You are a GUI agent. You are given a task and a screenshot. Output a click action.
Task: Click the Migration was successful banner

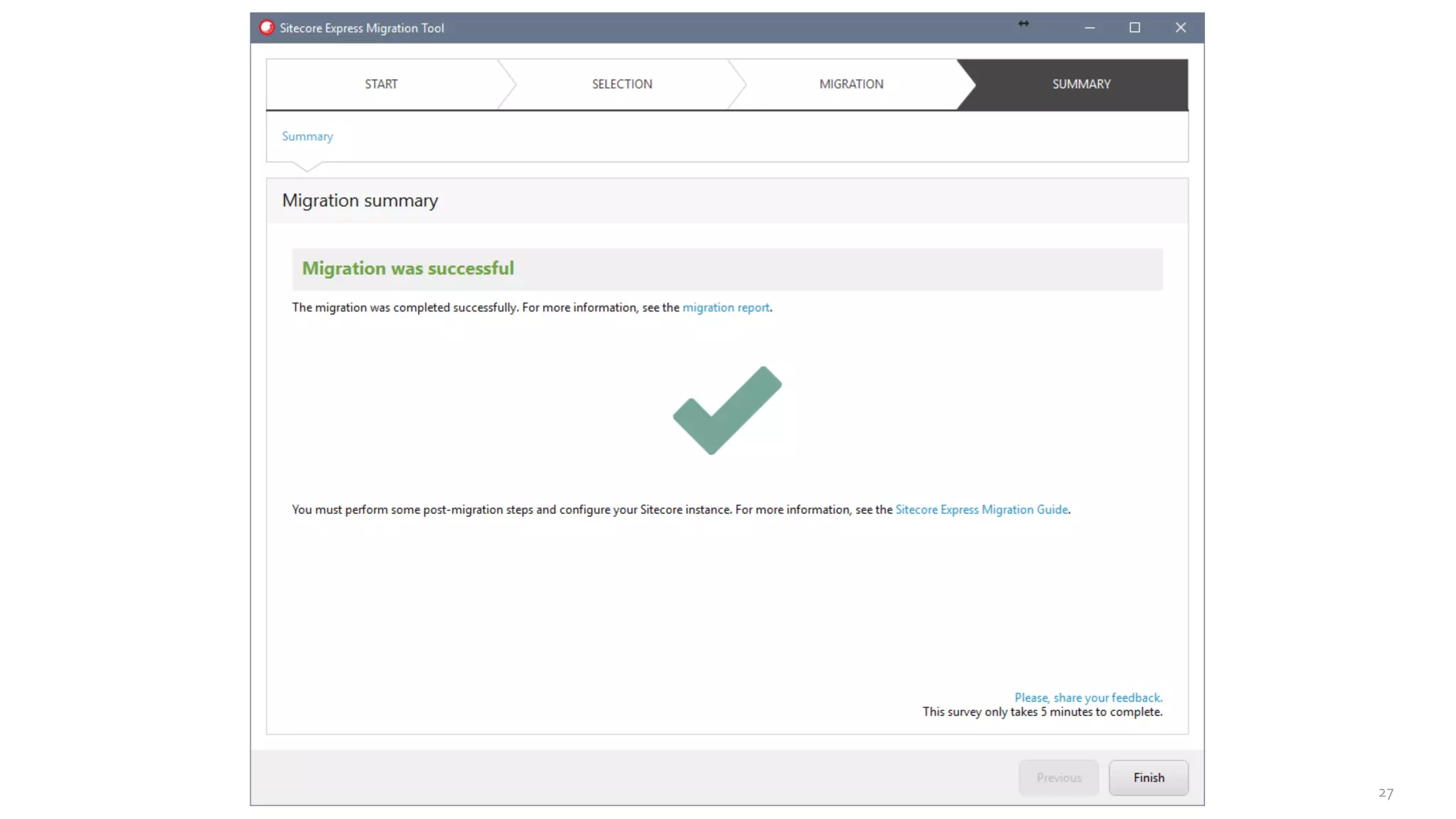coord(408,269)
